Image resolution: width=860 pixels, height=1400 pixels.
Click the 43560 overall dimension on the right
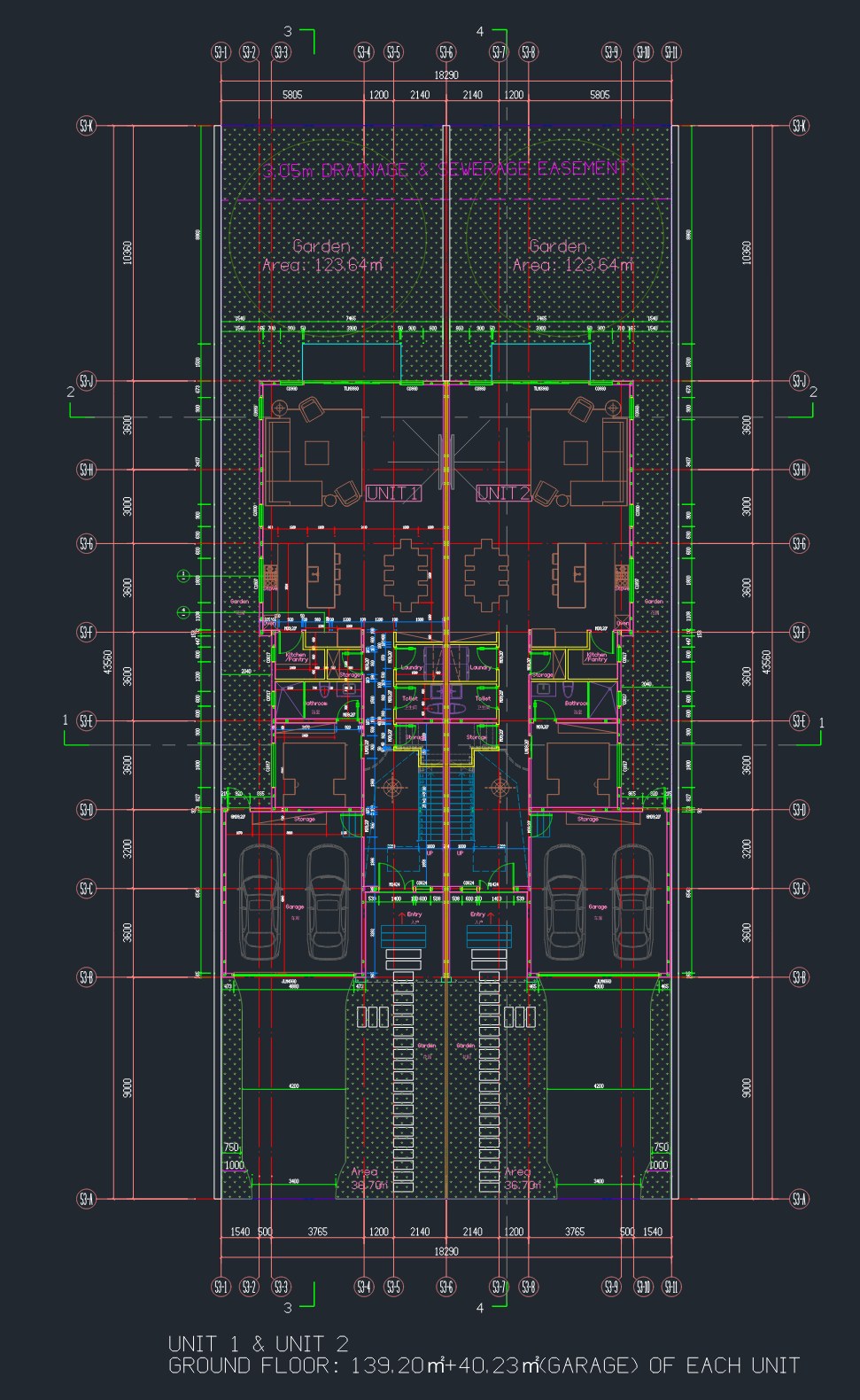click(x=767, y=663)
